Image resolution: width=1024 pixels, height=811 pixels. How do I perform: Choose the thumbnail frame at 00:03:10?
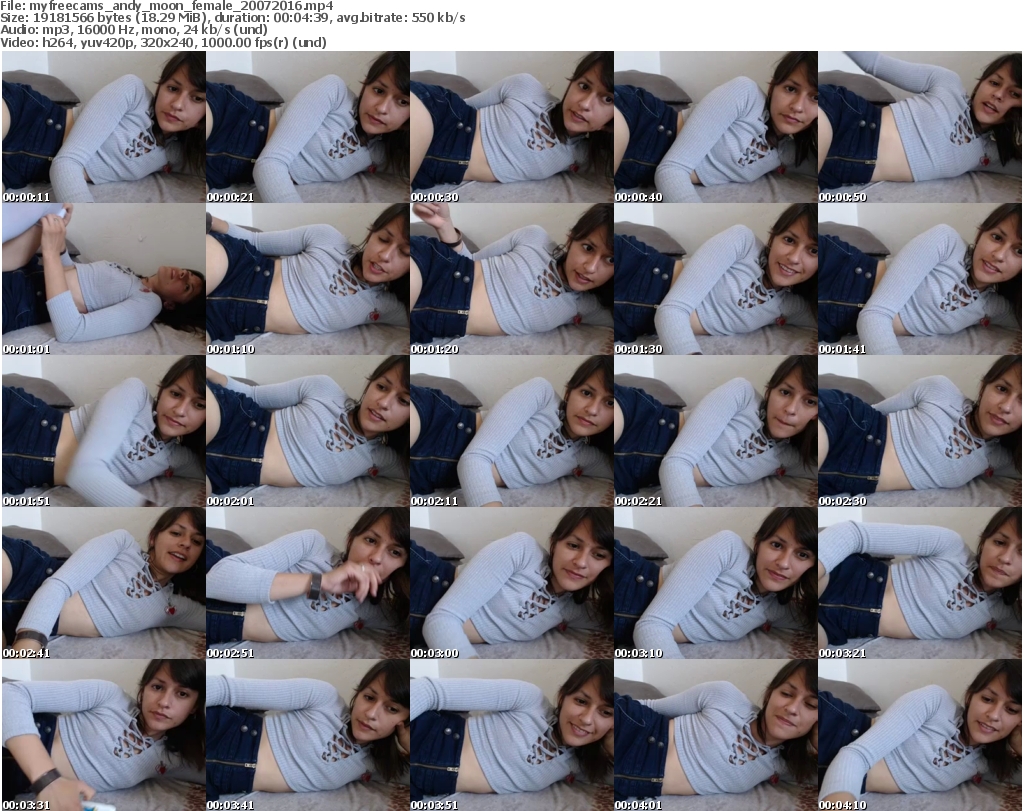point(716,583)
